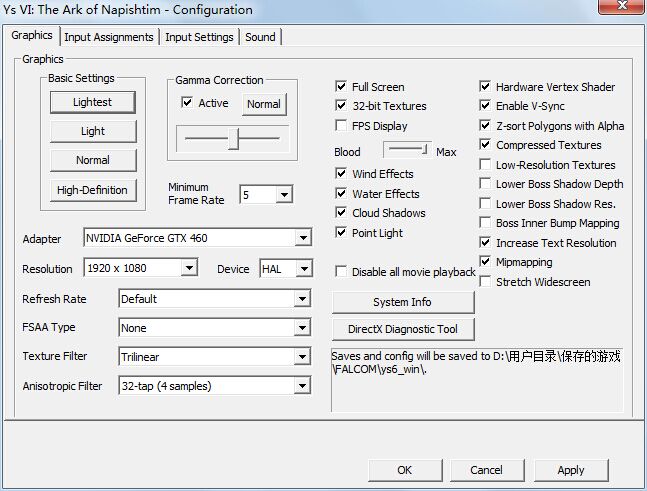
Task: Click the High-Definition preset button
Action: pyautogui.click(x=92, y=190)
